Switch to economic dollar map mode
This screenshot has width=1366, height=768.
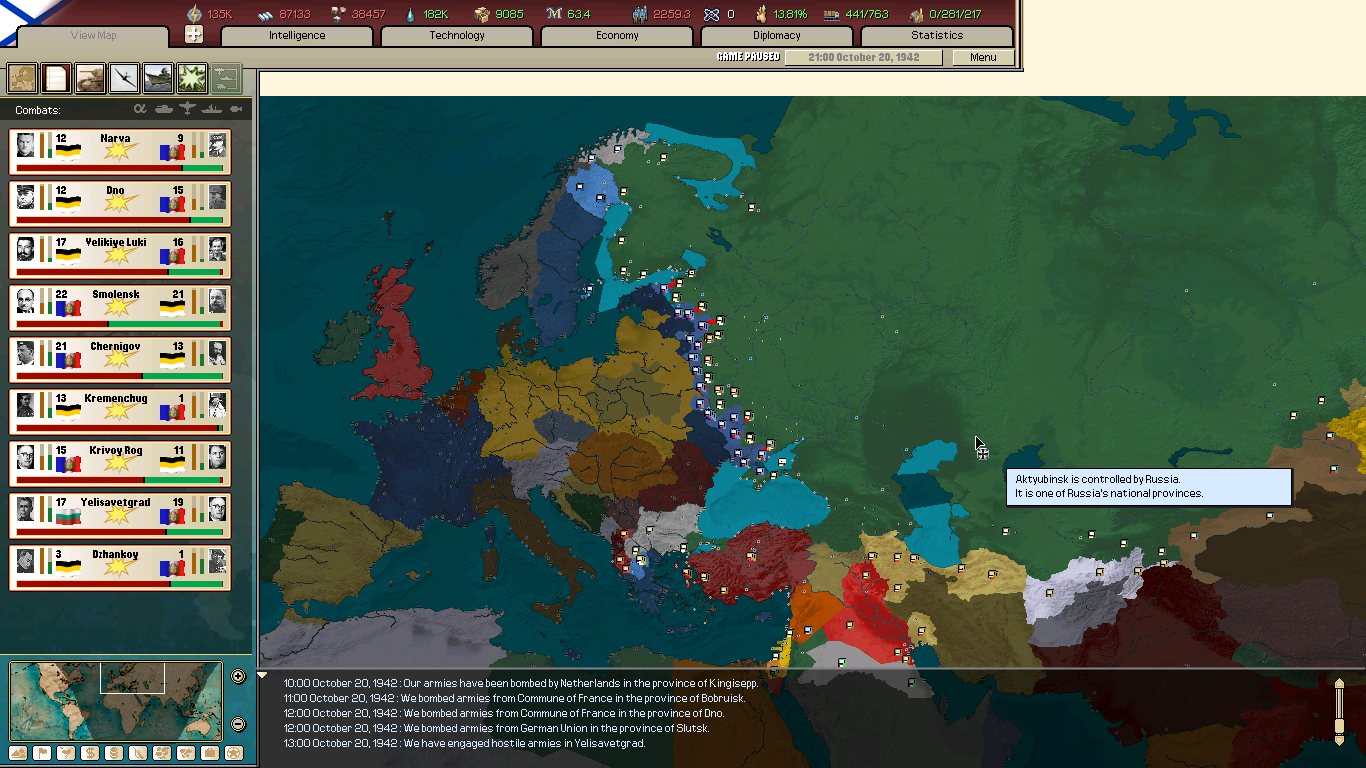(x=90, y=752)
